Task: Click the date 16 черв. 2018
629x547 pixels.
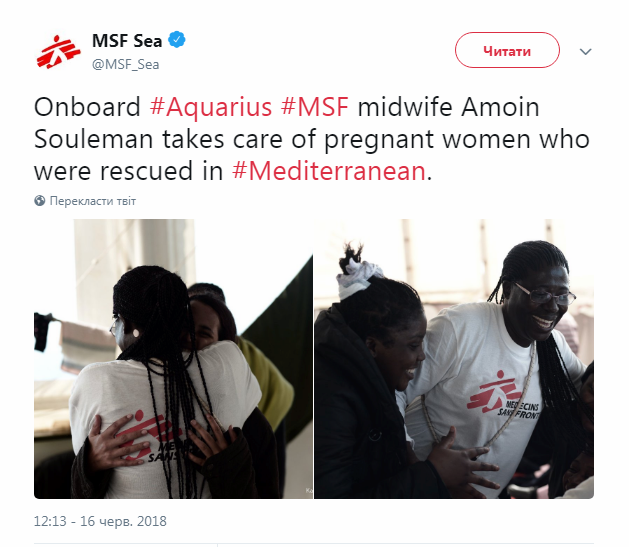Action: (x=124, y=521)
